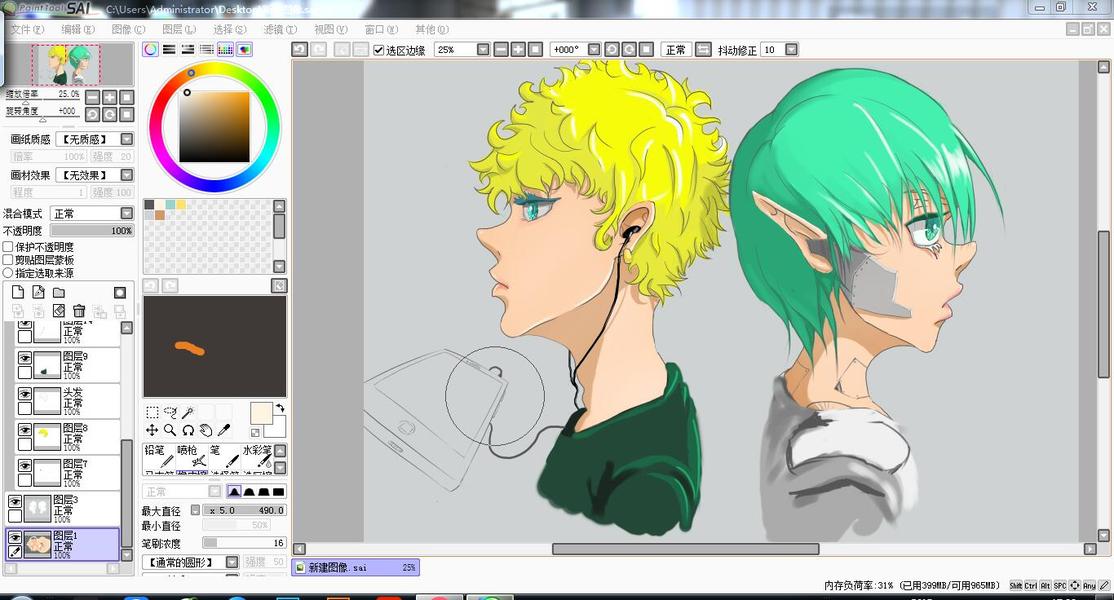Select the rotate view tool
This screenshot has width=1114, height=600.
click(x=188, y=430)
